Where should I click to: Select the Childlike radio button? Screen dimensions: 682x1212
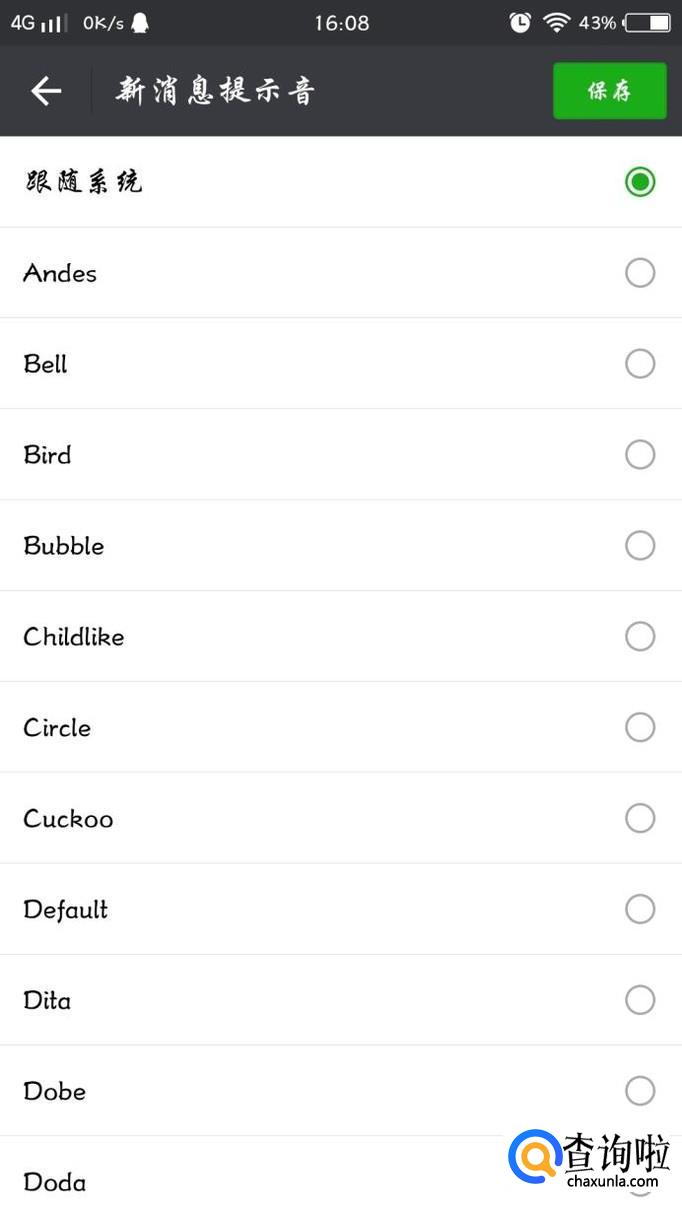pyautogui.click(x=640, y=636)
